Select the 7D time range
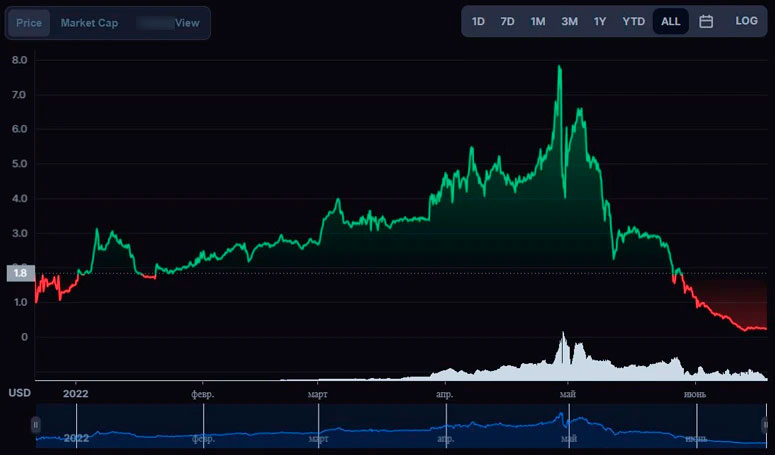Image resolution: width=775 pixels, height=455 pixels. pyautogui.click(x=507, y=21)
